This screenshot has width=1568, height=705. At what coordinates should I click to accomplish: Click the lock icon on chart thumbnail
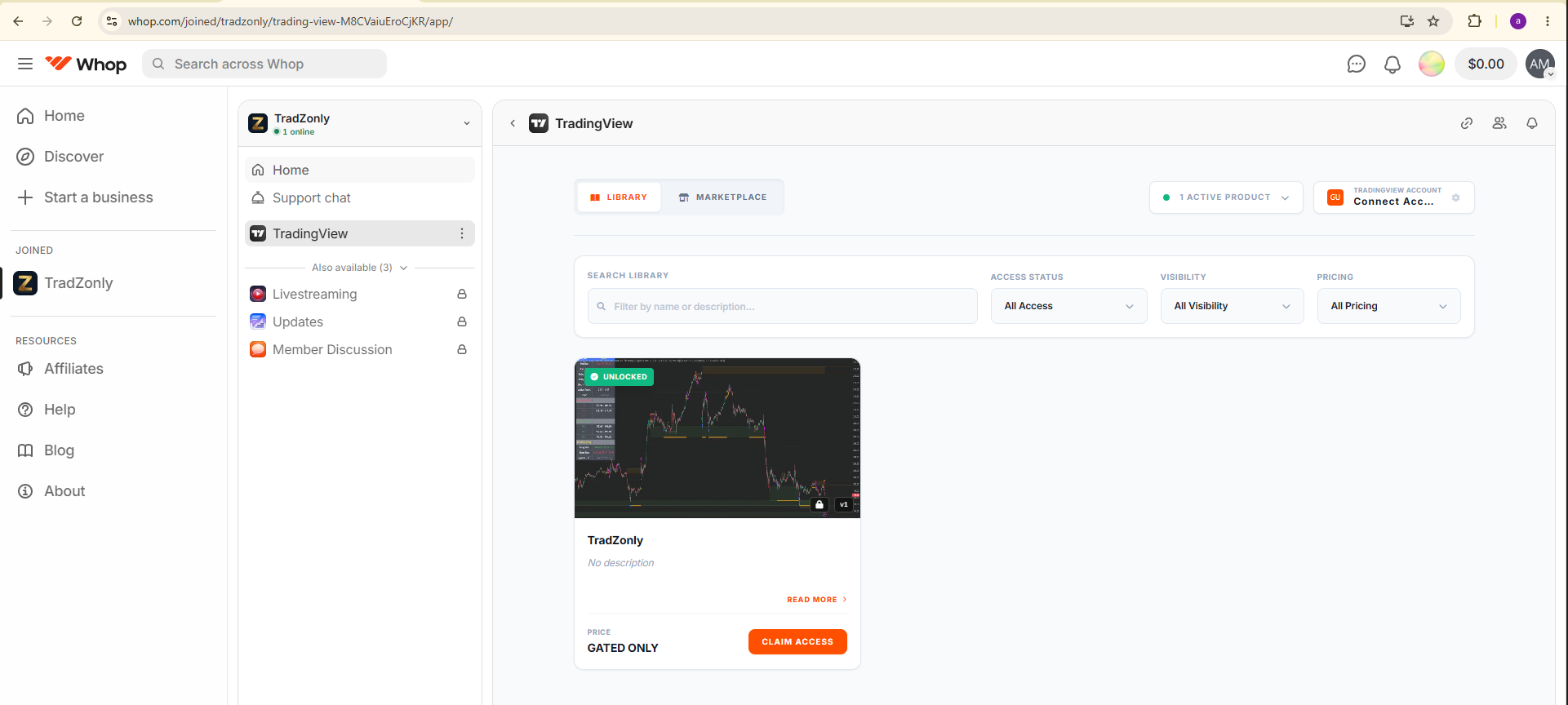click(820, 504)
